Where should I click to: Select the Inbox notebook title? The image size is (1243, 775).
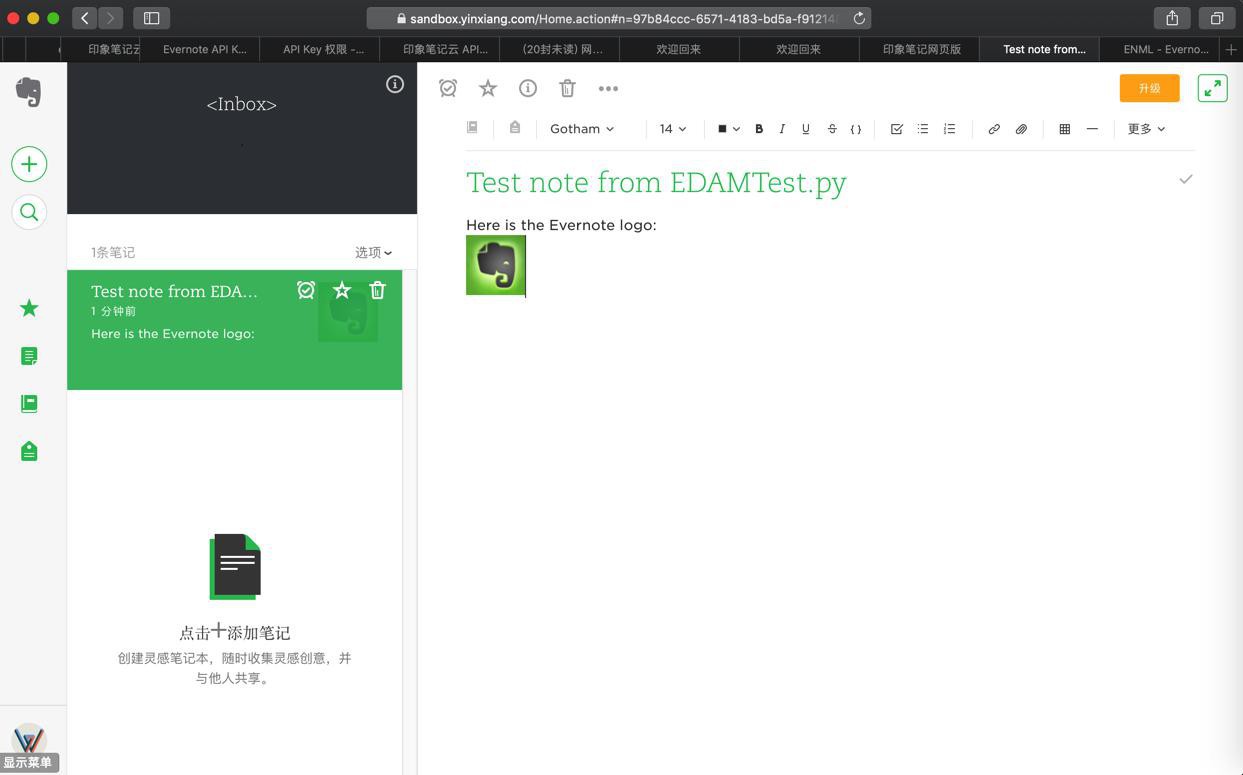pos(241,104)
